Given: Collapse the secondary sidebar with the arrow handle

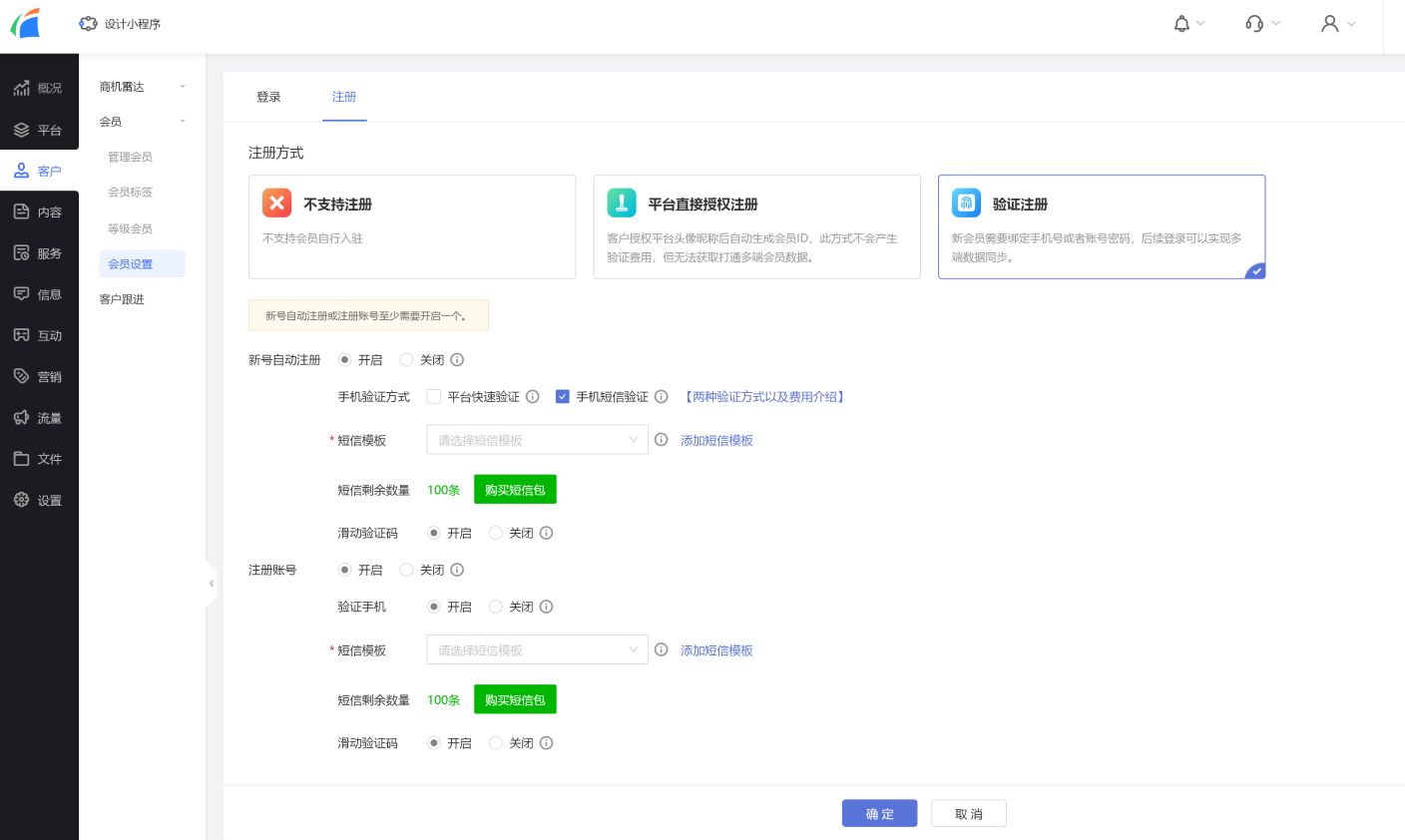Looking at the screenshot, I should (x=211, y=584).
